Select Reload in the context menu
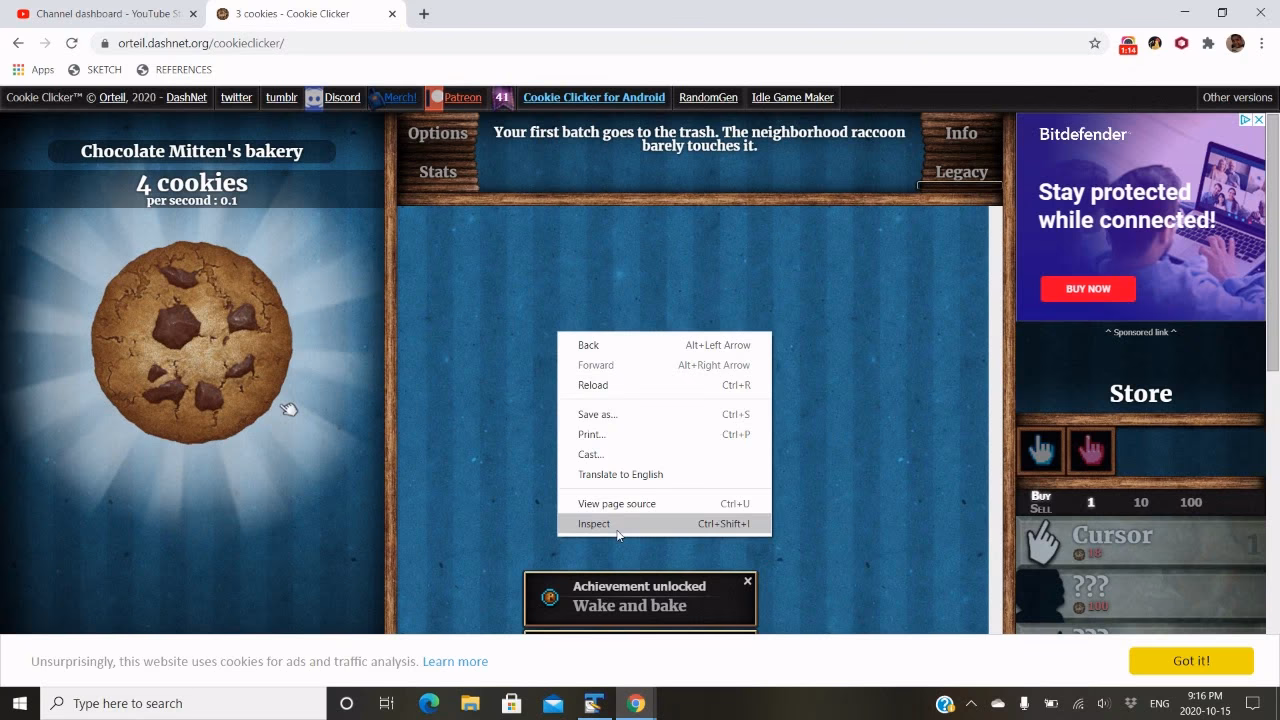1280x720 pixels. [x=664, y=385]
